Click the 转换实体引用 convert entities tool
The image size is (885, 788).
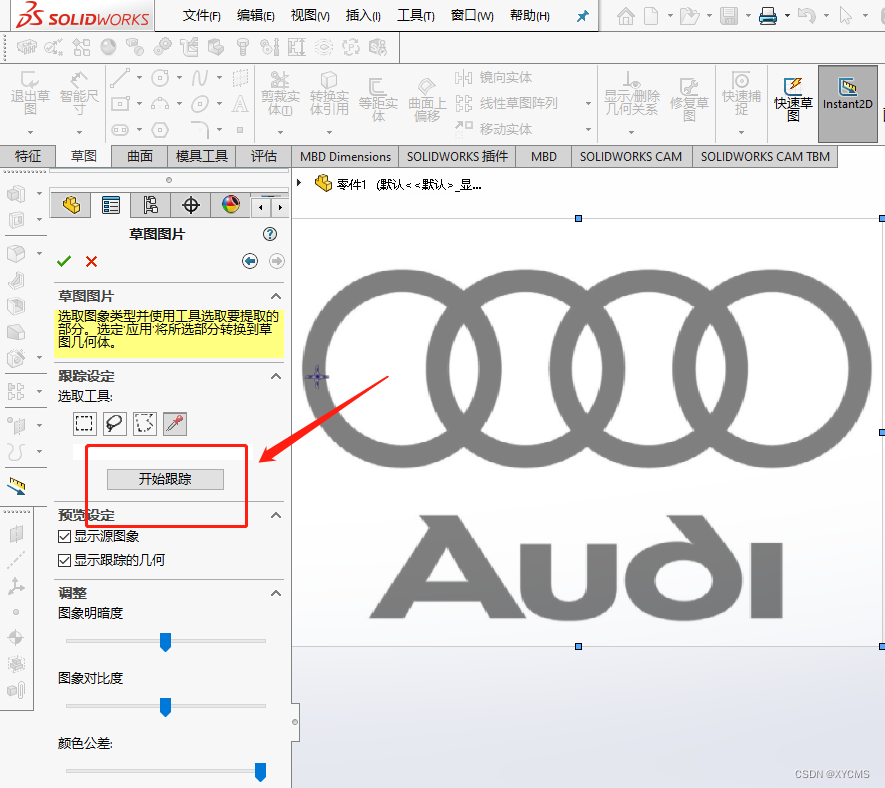coord(329,94)
